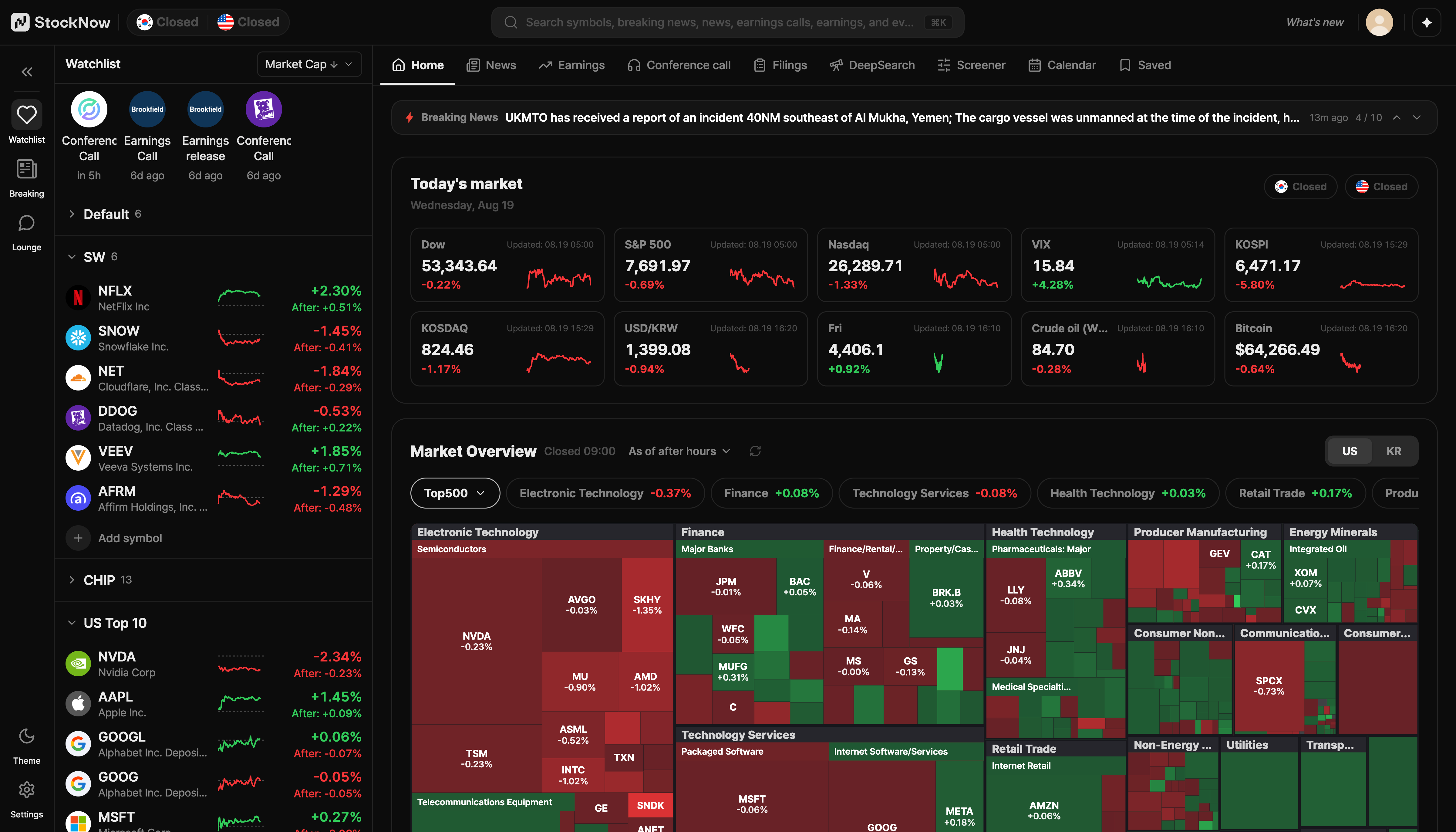
Task: Click the sparkle AI assistant icon
Action: coord(1427,22)
